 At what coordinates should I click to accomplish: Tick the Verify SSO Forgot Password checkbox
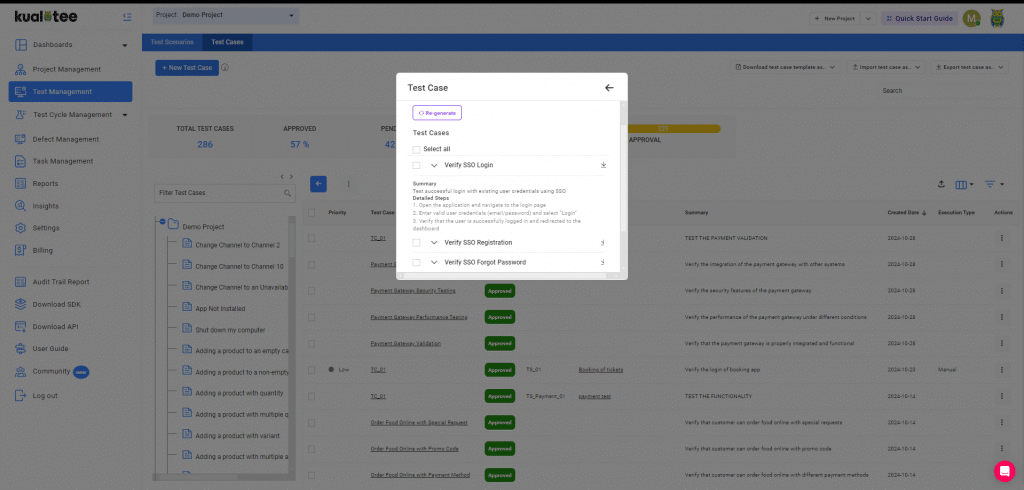point(416,262)
